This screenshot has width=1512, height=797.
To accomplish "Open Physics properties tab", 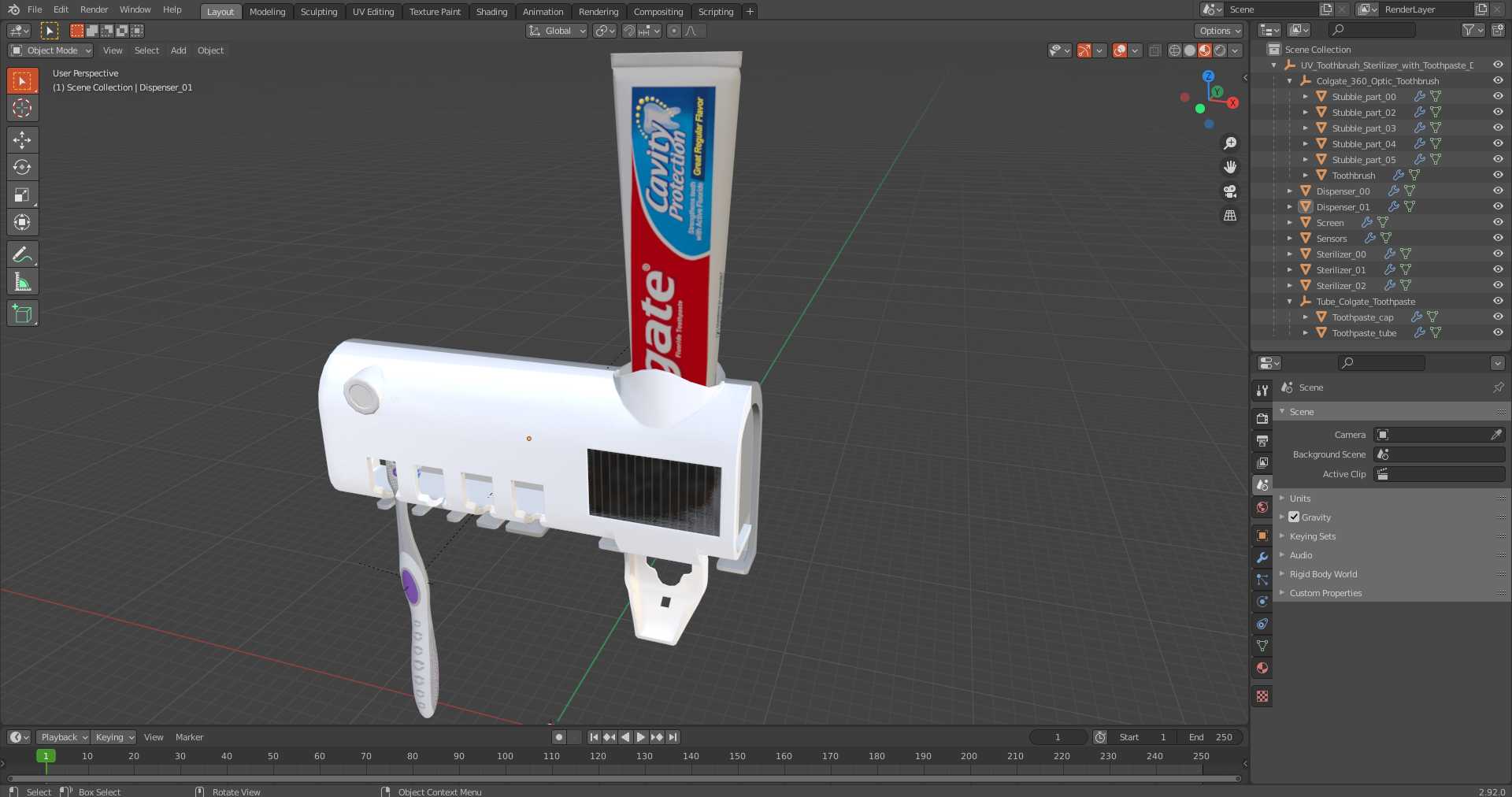I will 1262,602.
